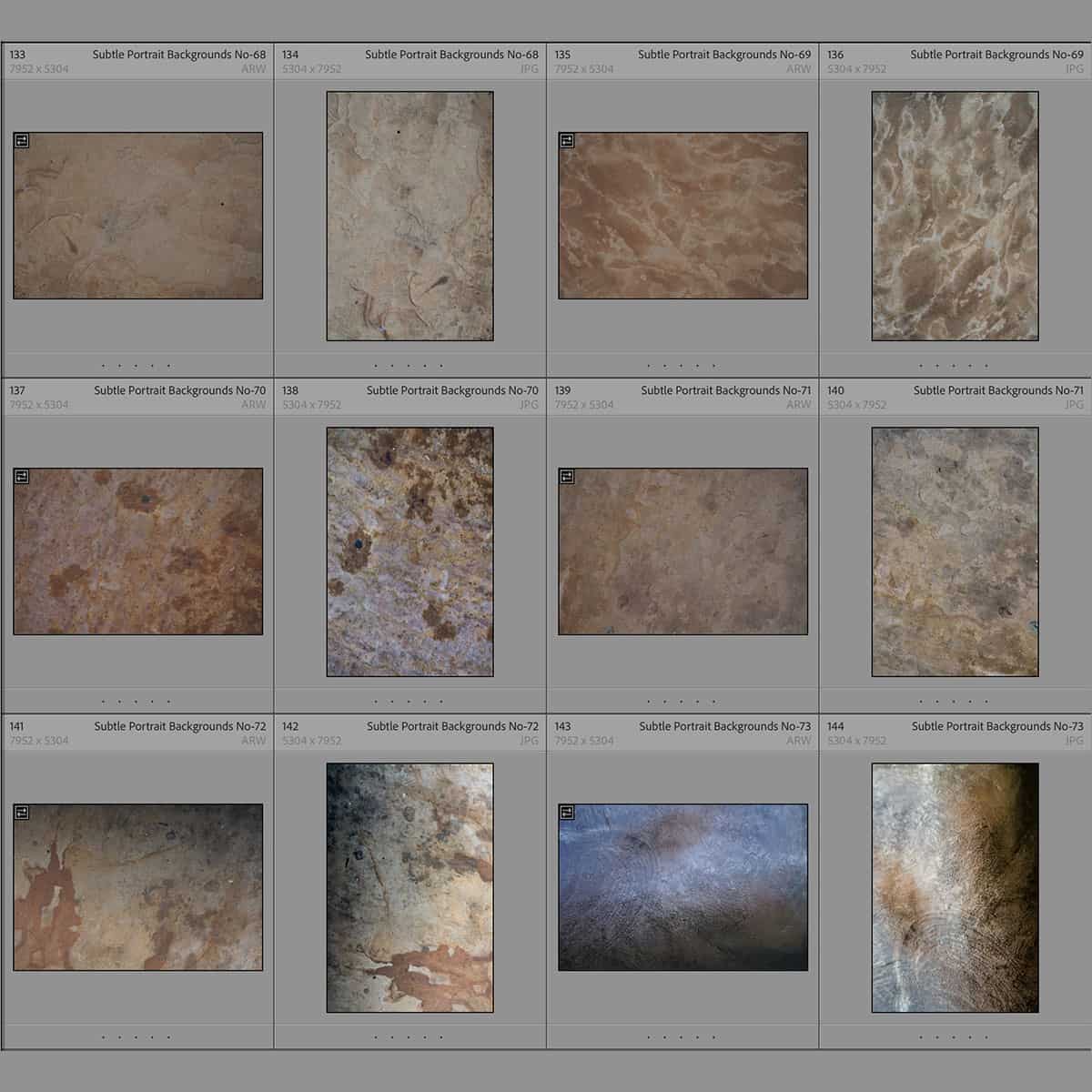1092x1092 pixels.
Task: Set star rating under thumbnail 143
Action: (681, 1036)
